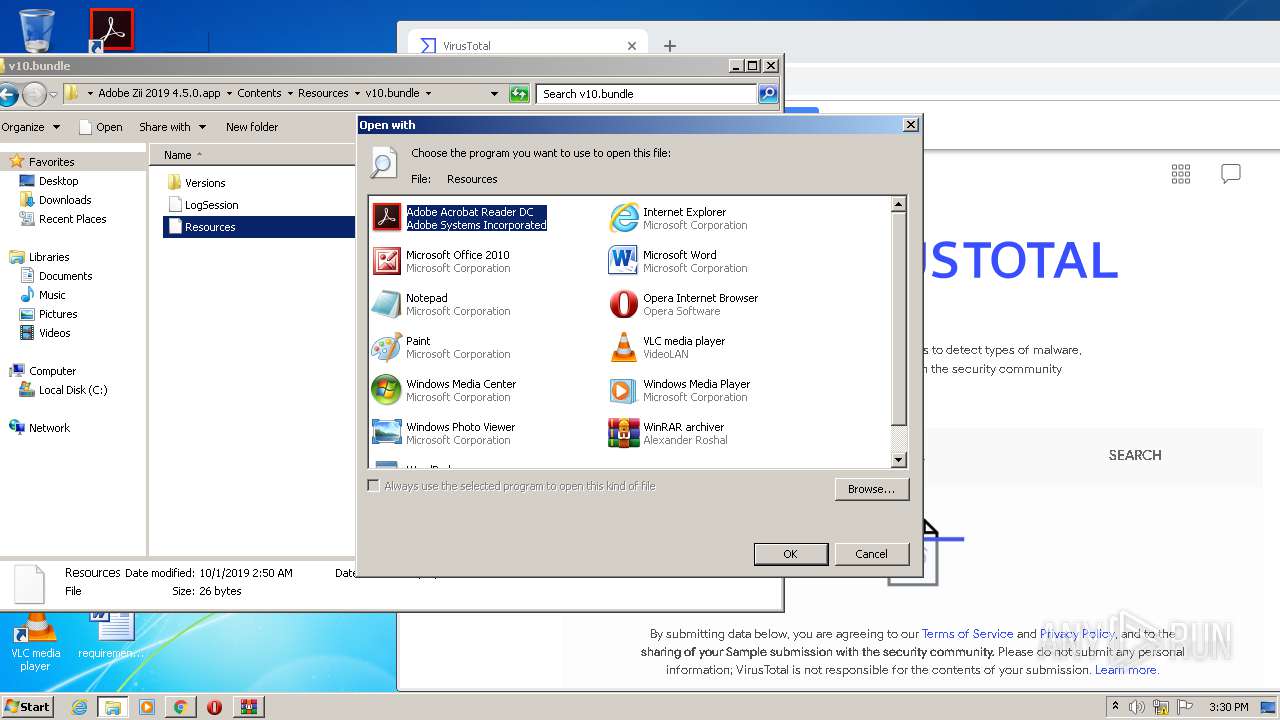Select the Paint program icon
Screen dimensions: 1280x720
386,346
